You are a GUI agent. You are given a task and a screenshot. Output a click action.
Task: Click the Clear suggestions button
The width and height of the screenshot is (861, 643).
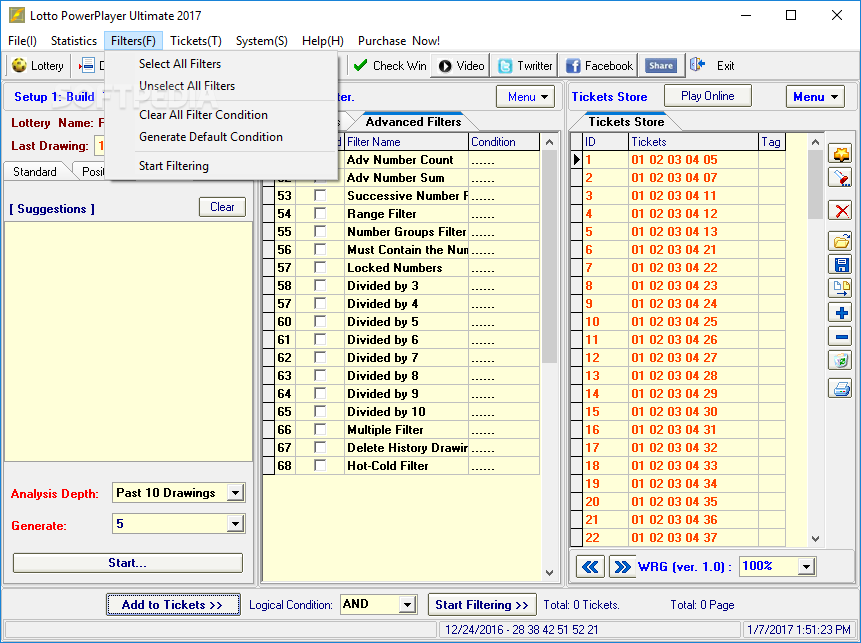point(222,207)
